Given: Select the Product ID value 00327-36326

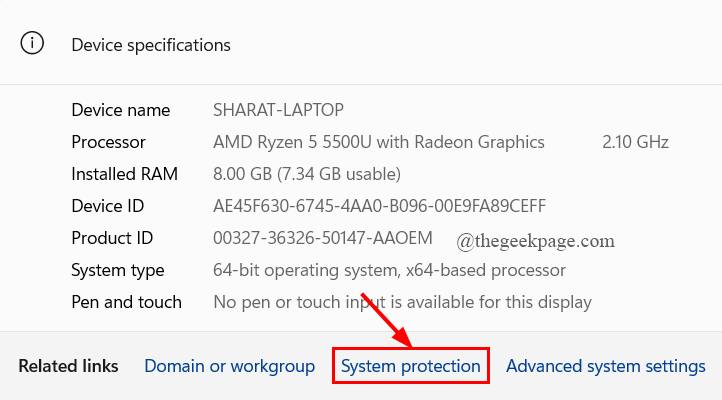Looking at the screenshot, I should (x=322, y=238).
